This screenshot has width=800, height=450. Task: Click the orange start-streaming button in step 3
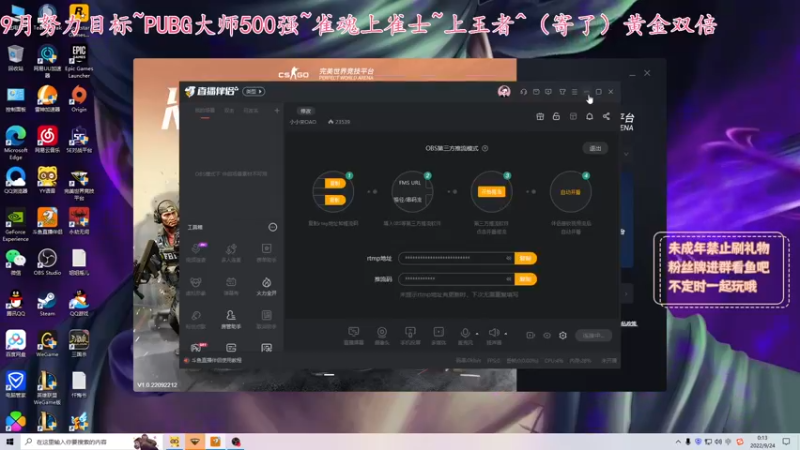[x=491, y=192]
